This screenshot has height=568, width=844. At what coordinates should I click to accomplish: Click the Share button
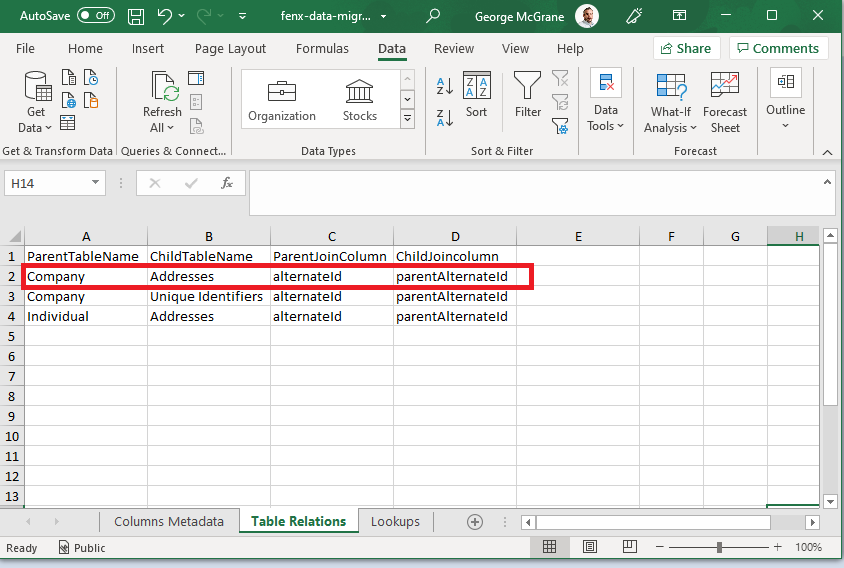pos(684,48)
